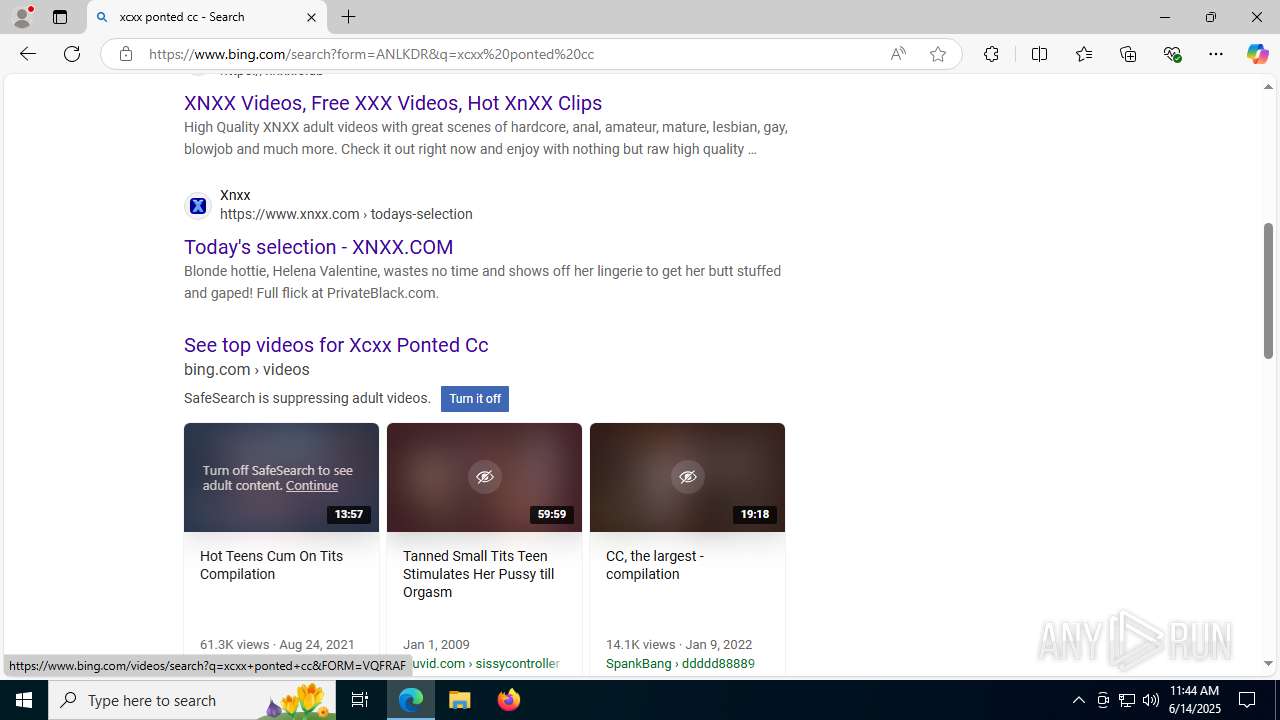
Task: Click the 'Jan 1, 2009' date text
Action: pyautogui.click(x=436, y=645)
